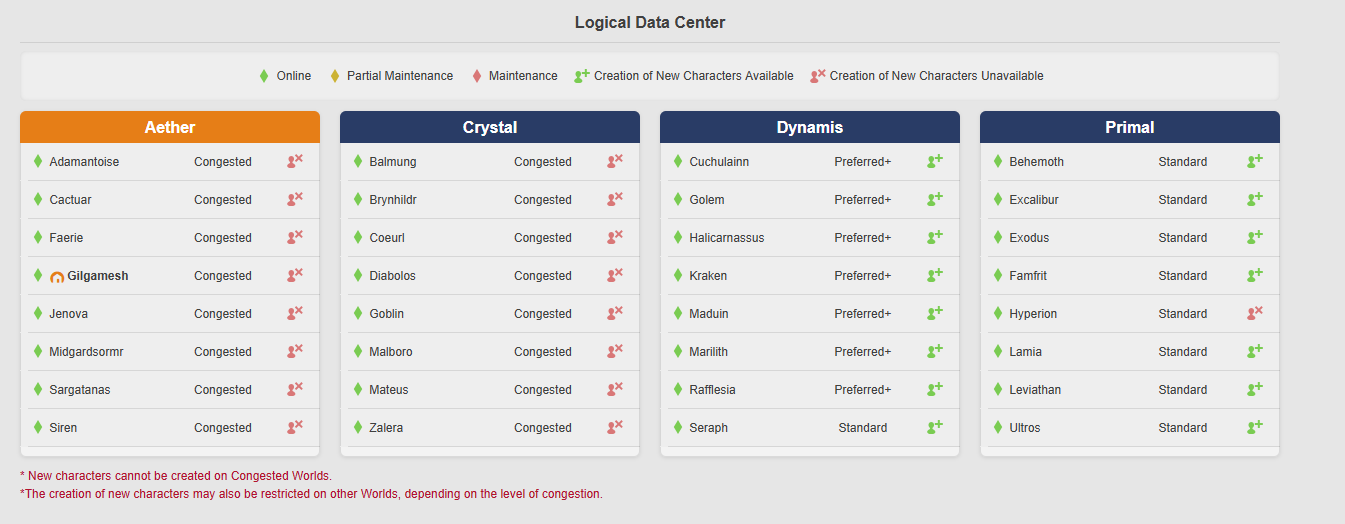Viewport: 1345px width, 524px height.
Task: Click character creation unavailable icon for Malboro
Action: (615, 351)
